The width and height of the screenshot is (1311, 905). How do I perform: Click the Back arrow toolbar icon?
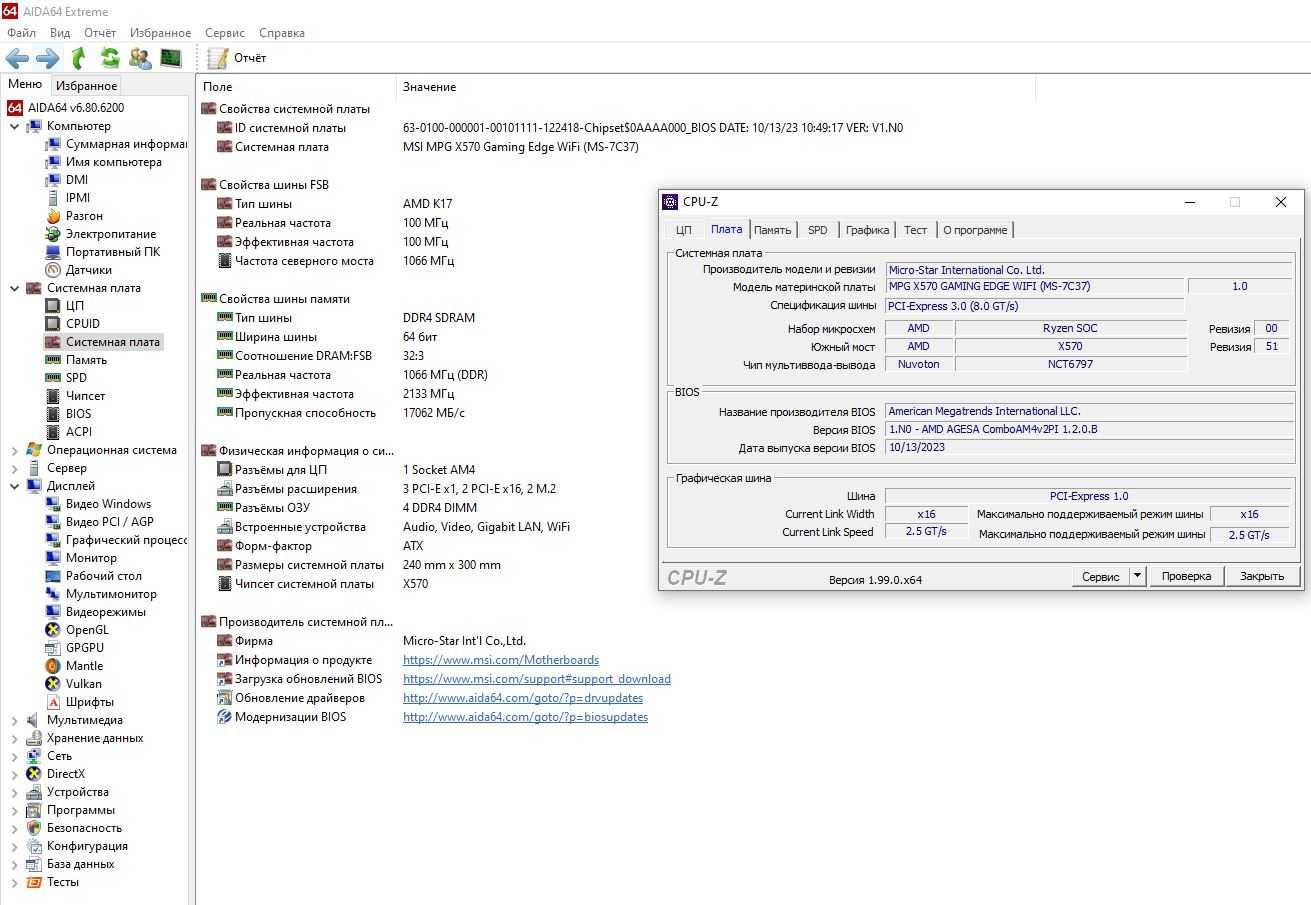17,58
